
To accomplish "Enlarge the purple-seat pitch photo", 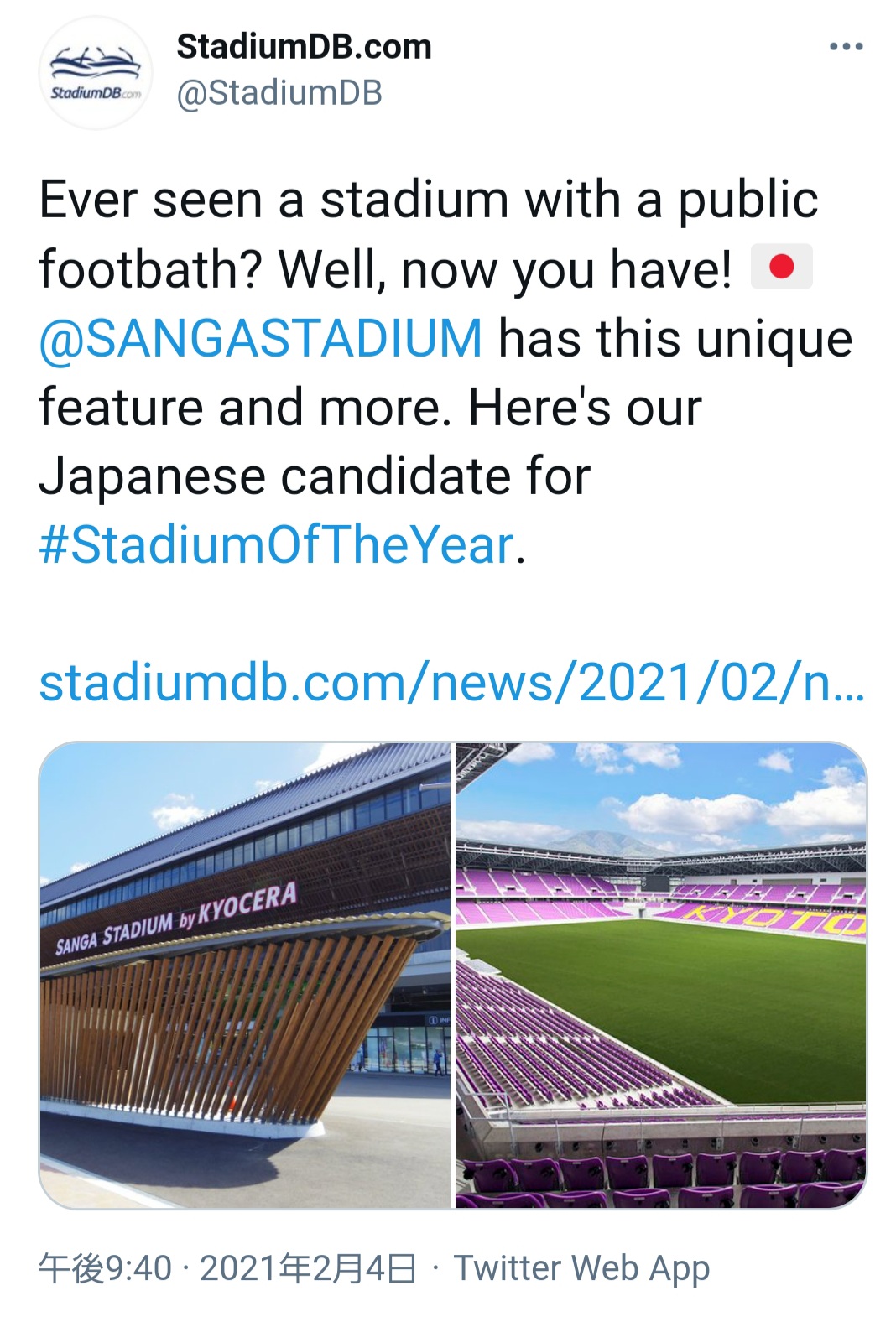I will click(661, 975).
